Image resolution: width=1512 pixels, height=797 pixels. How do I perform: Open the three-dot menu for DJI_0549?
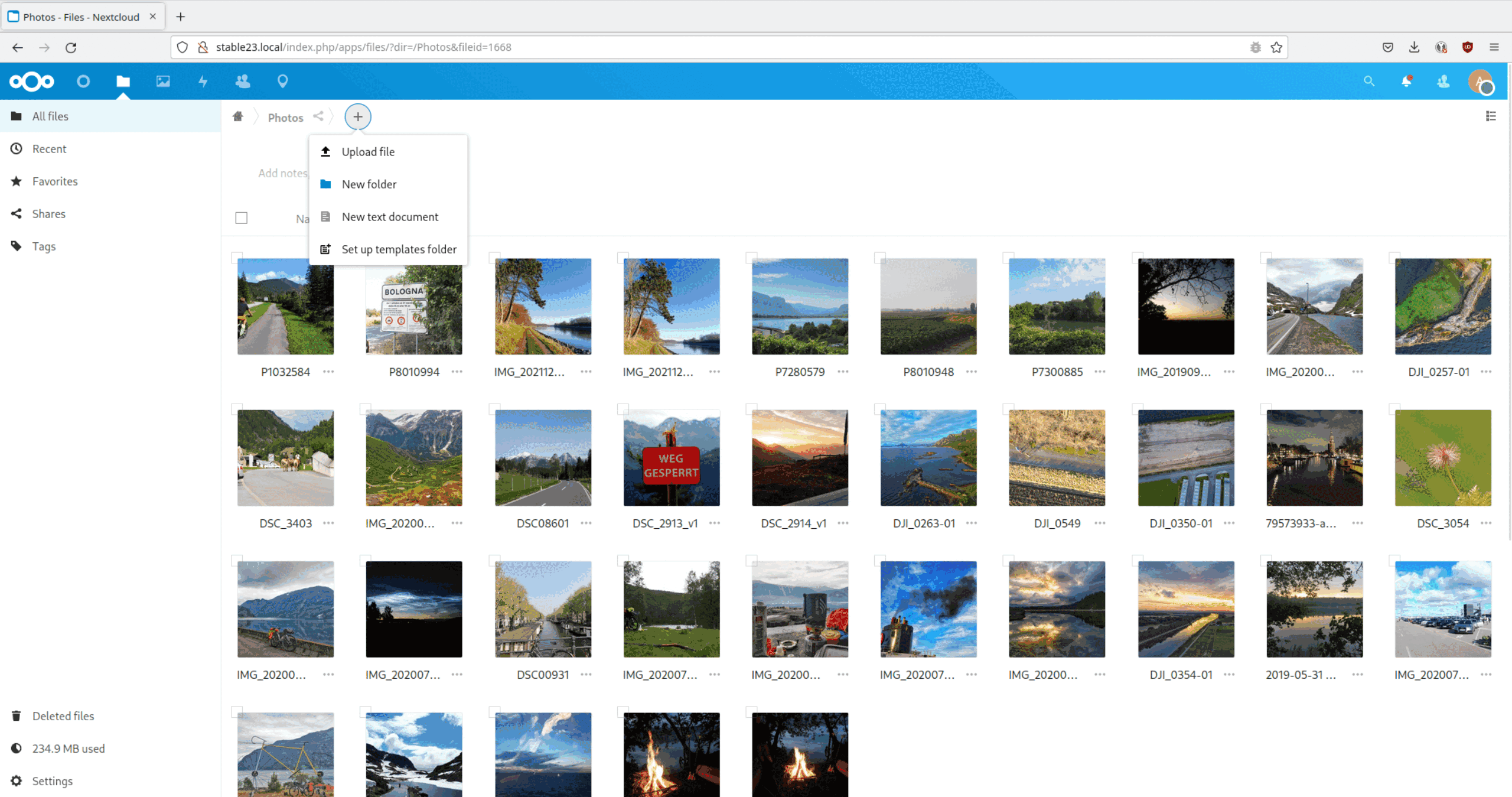pos(1100,523)
